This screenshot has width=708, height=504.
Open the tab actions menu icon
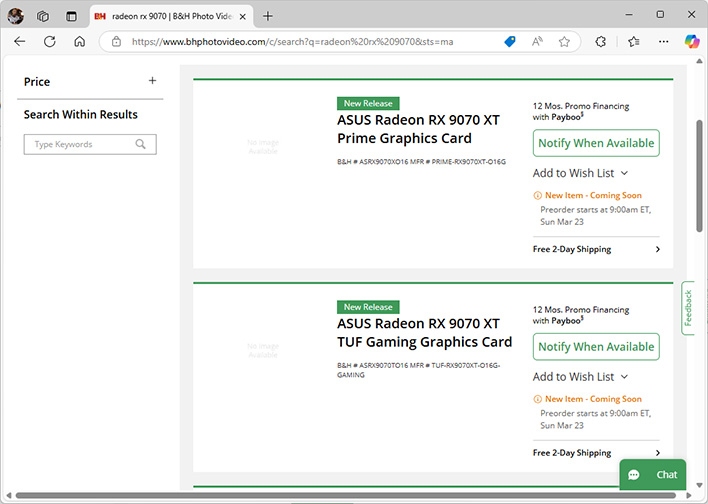pos(71,16)
